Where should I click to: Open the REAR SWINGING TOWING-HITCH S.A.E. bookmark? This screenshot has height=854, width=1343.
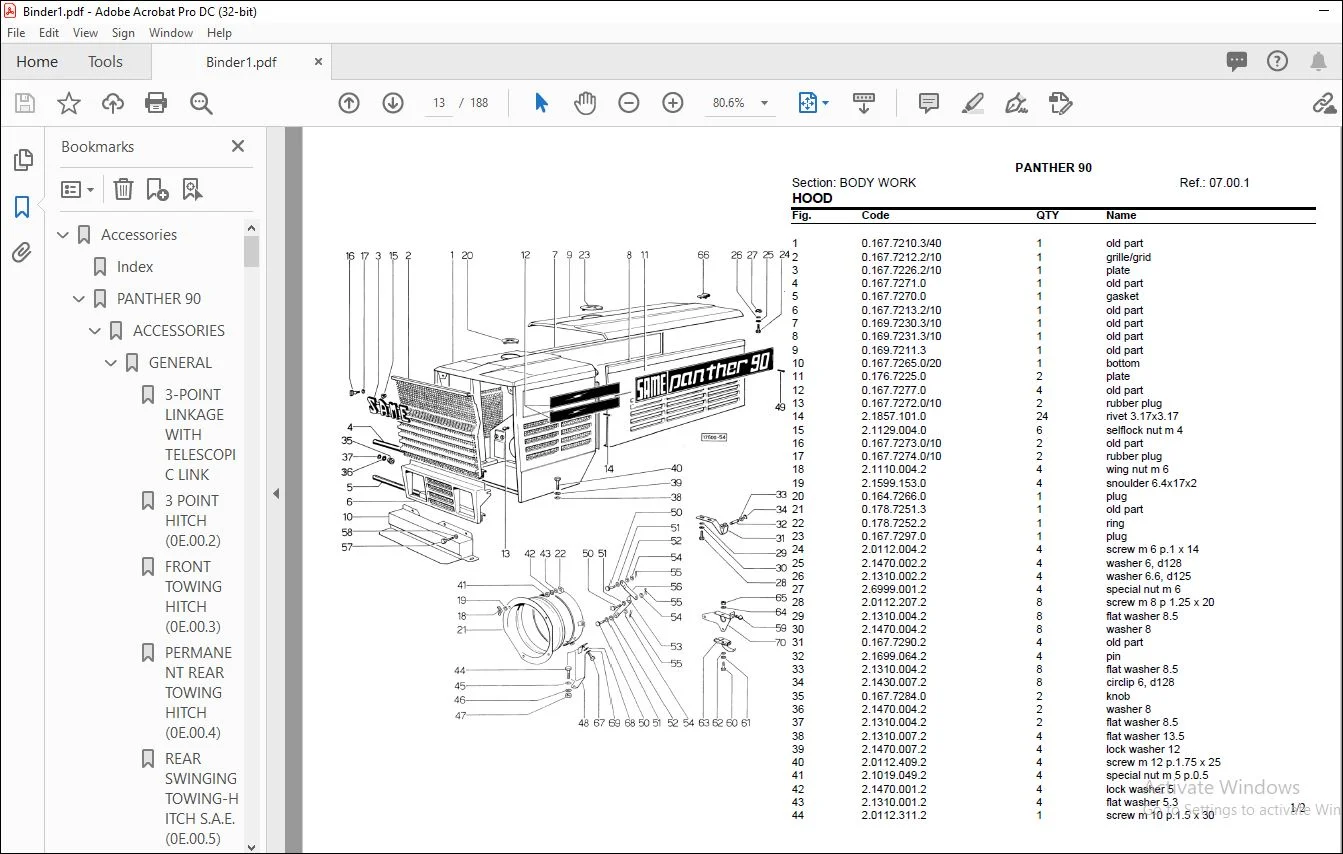(x=201, y=799)
